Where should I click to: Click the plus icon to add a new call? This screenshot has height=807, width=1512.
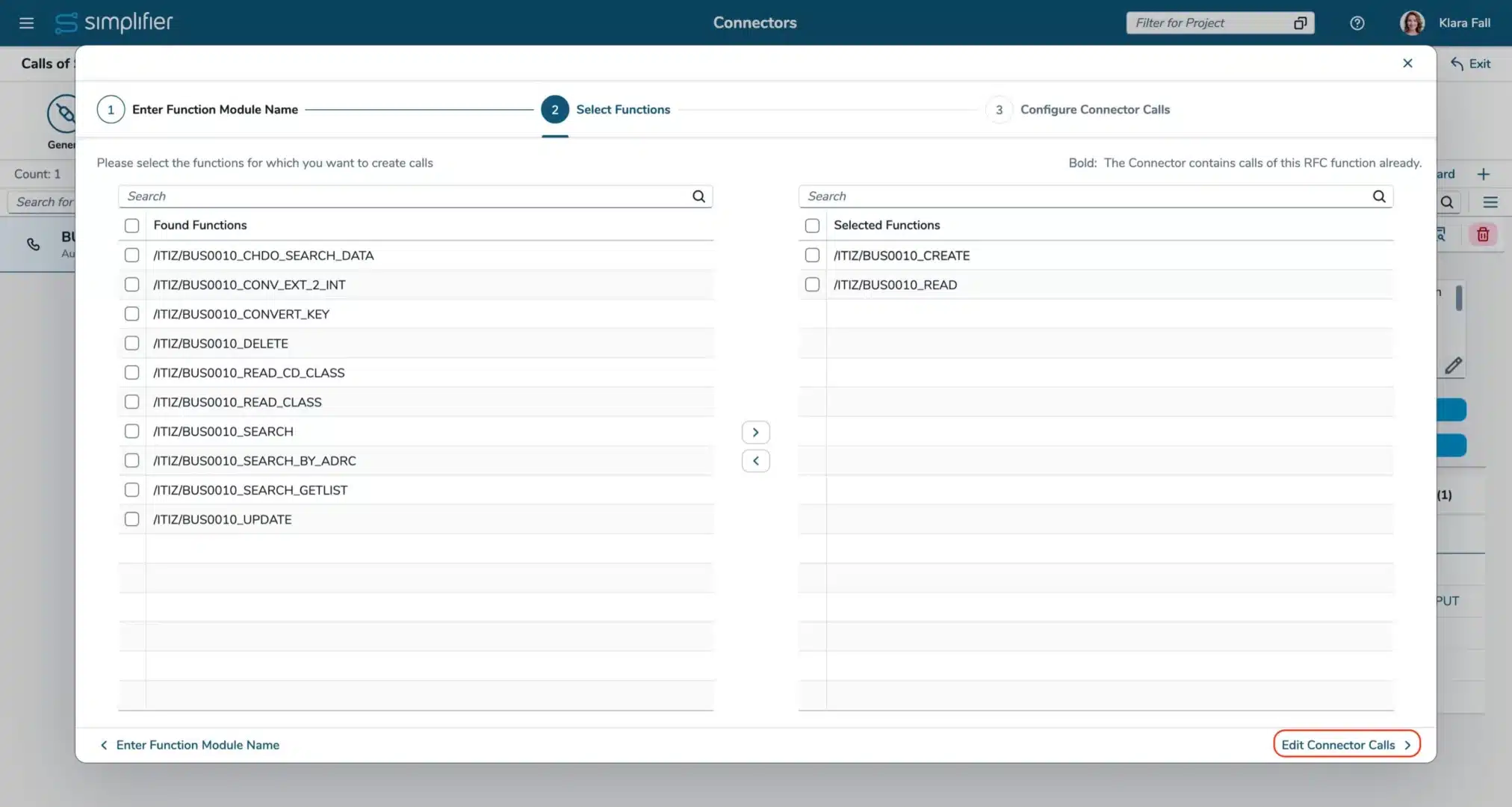pyautogui.click(x=1484, y=173)
